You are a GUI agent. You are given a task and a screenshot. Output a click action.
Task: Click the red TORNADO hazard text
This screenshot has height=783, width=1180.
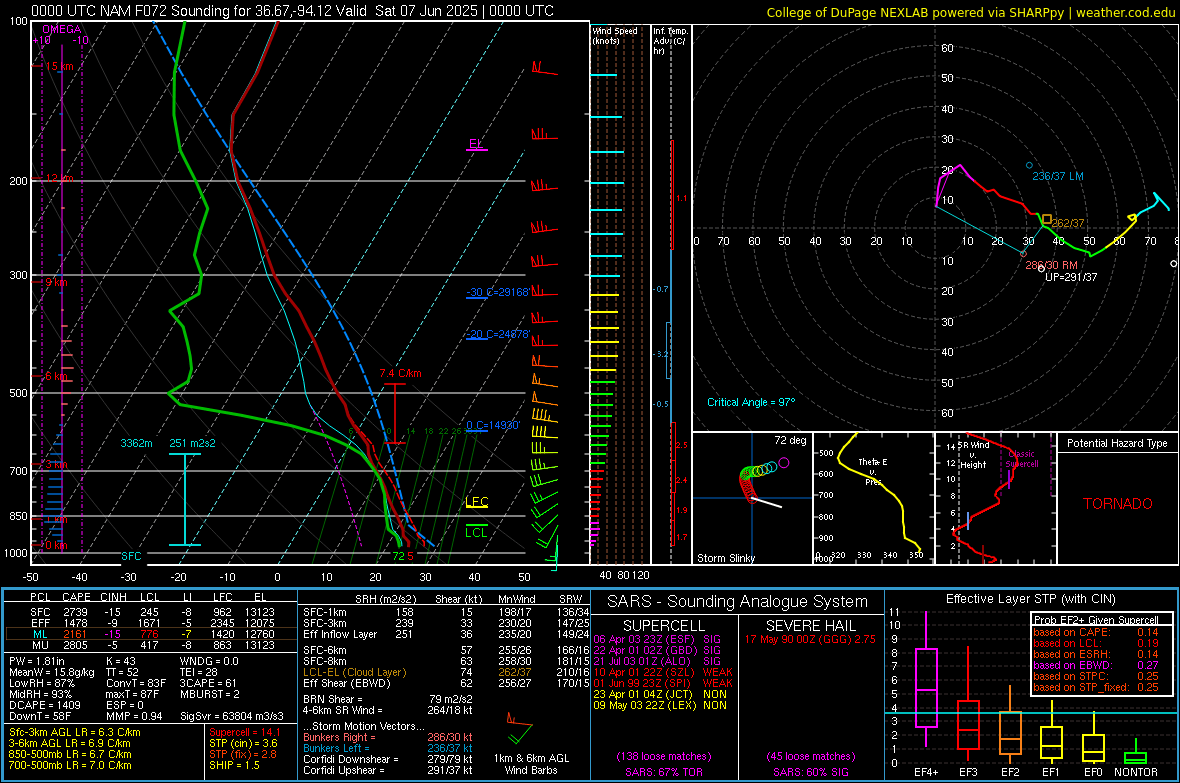[x=1118, y=504]
